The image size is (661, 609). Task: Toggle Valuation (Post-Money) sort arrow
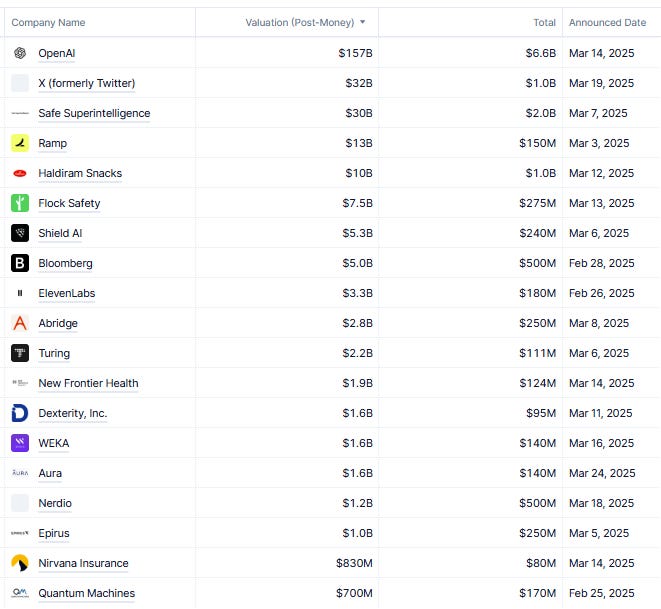click(x=363, y=22)
